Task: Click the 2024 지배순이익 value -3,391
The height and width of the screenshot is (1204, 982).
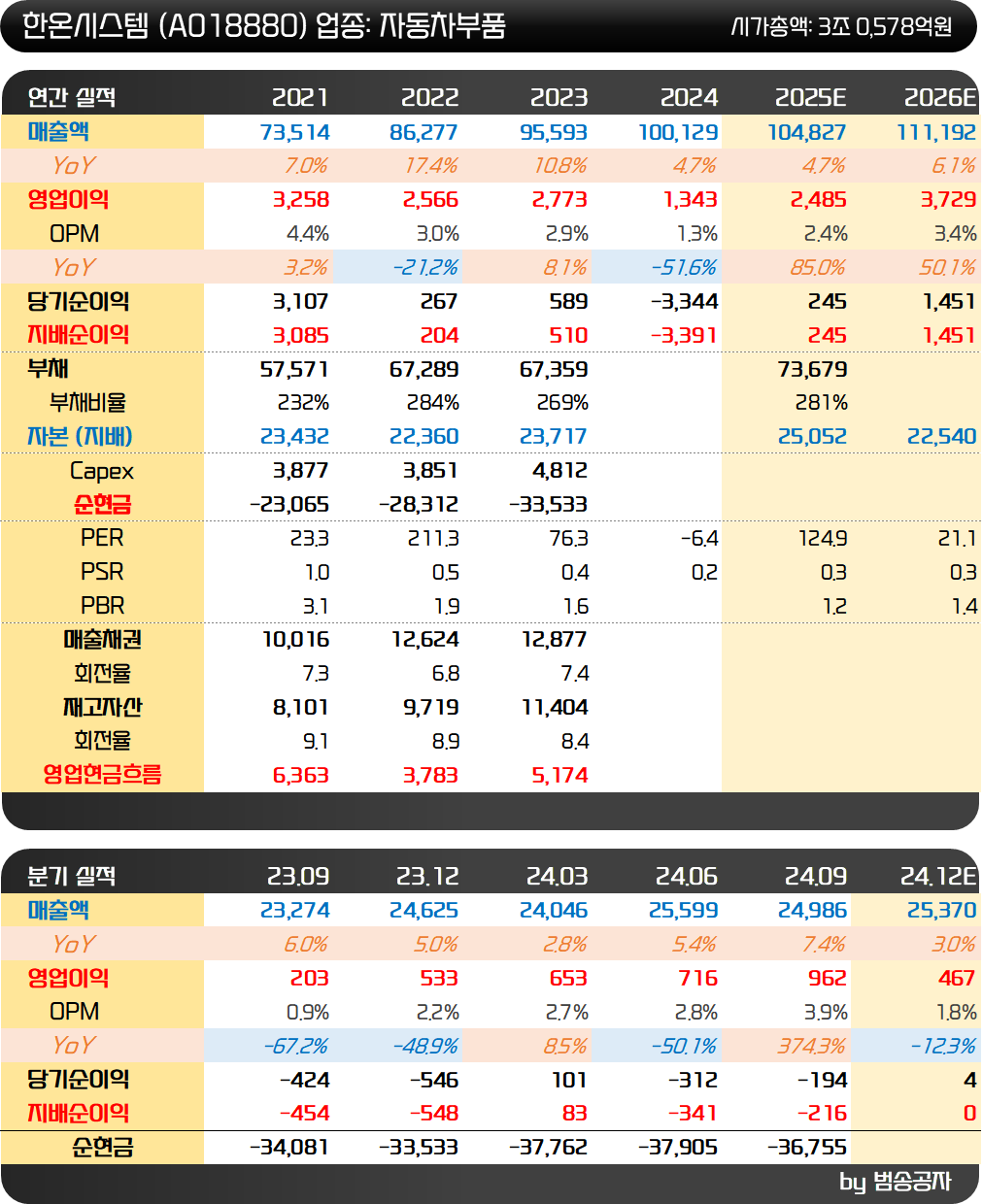Action: [685, 335]
